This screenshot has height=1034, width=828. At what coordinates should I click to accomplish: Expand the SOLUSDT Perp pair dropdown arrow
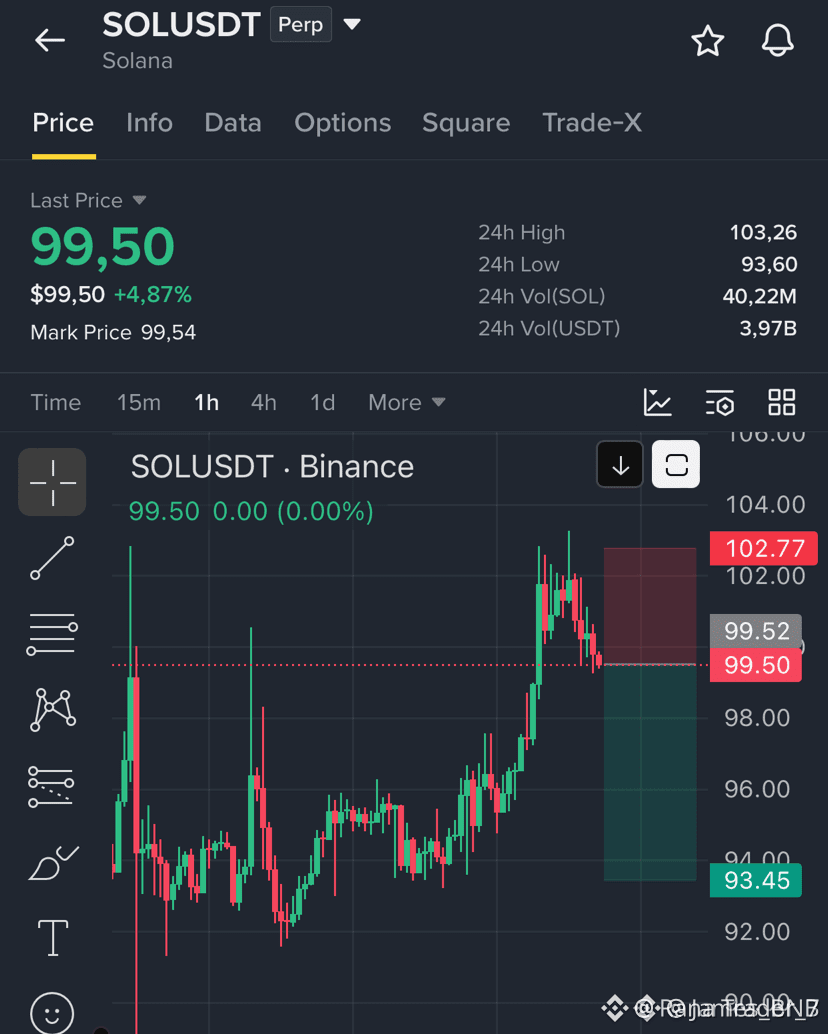[352, 24]
